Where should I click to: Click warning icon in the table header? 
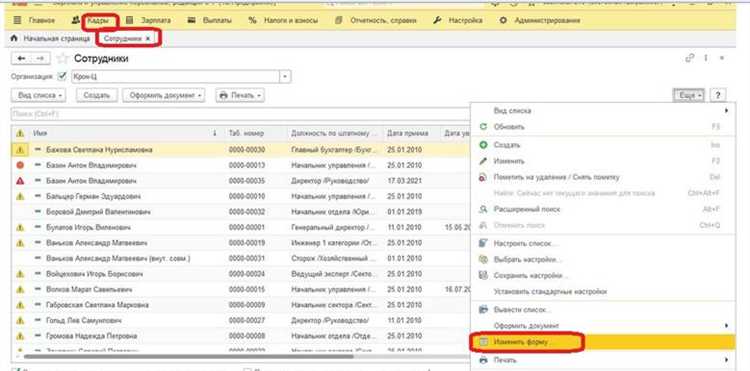(20, 133)
